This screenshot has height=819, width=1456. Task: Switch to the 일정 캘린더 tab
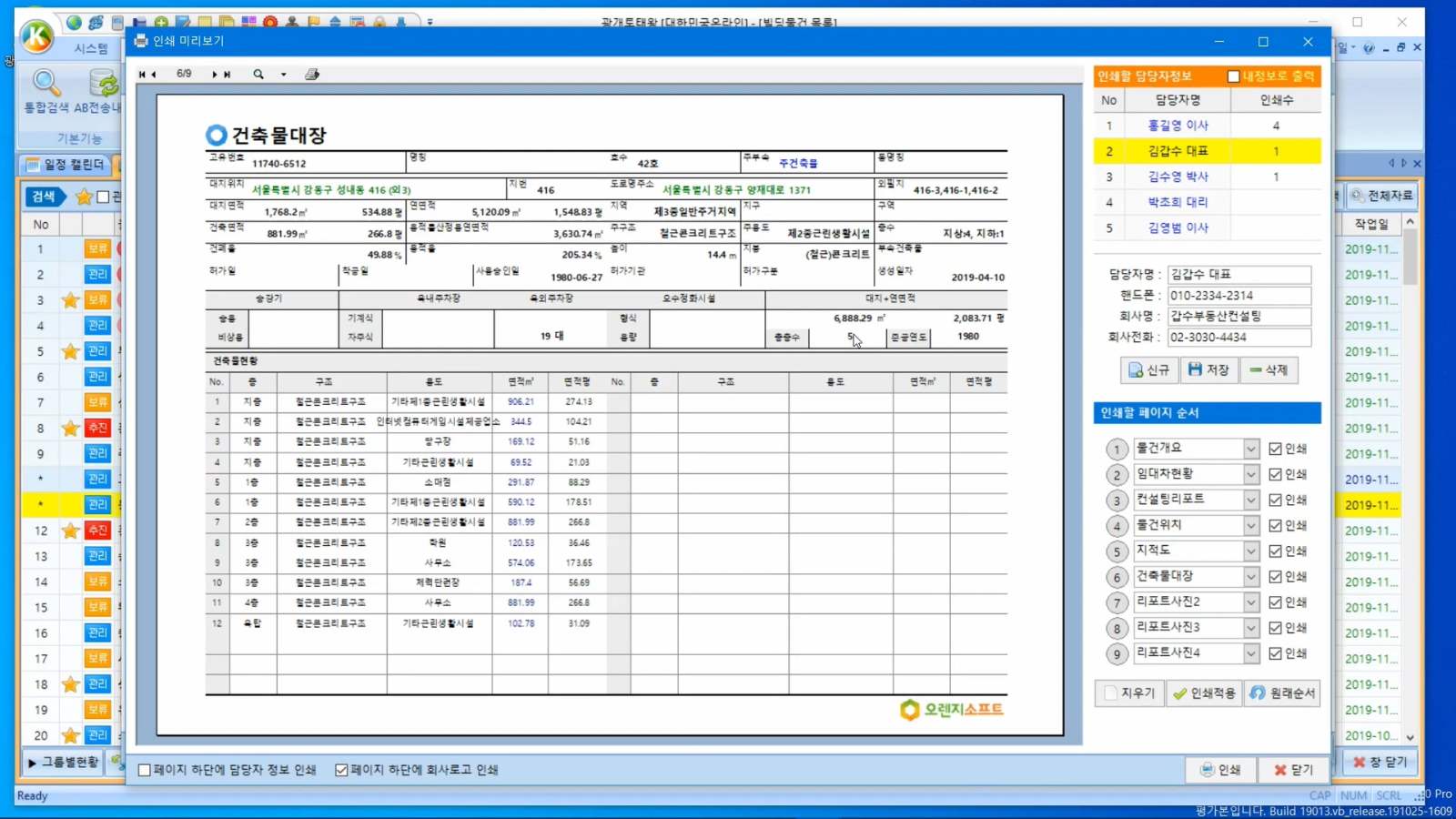pyautogui.click(x=66, y=165)
